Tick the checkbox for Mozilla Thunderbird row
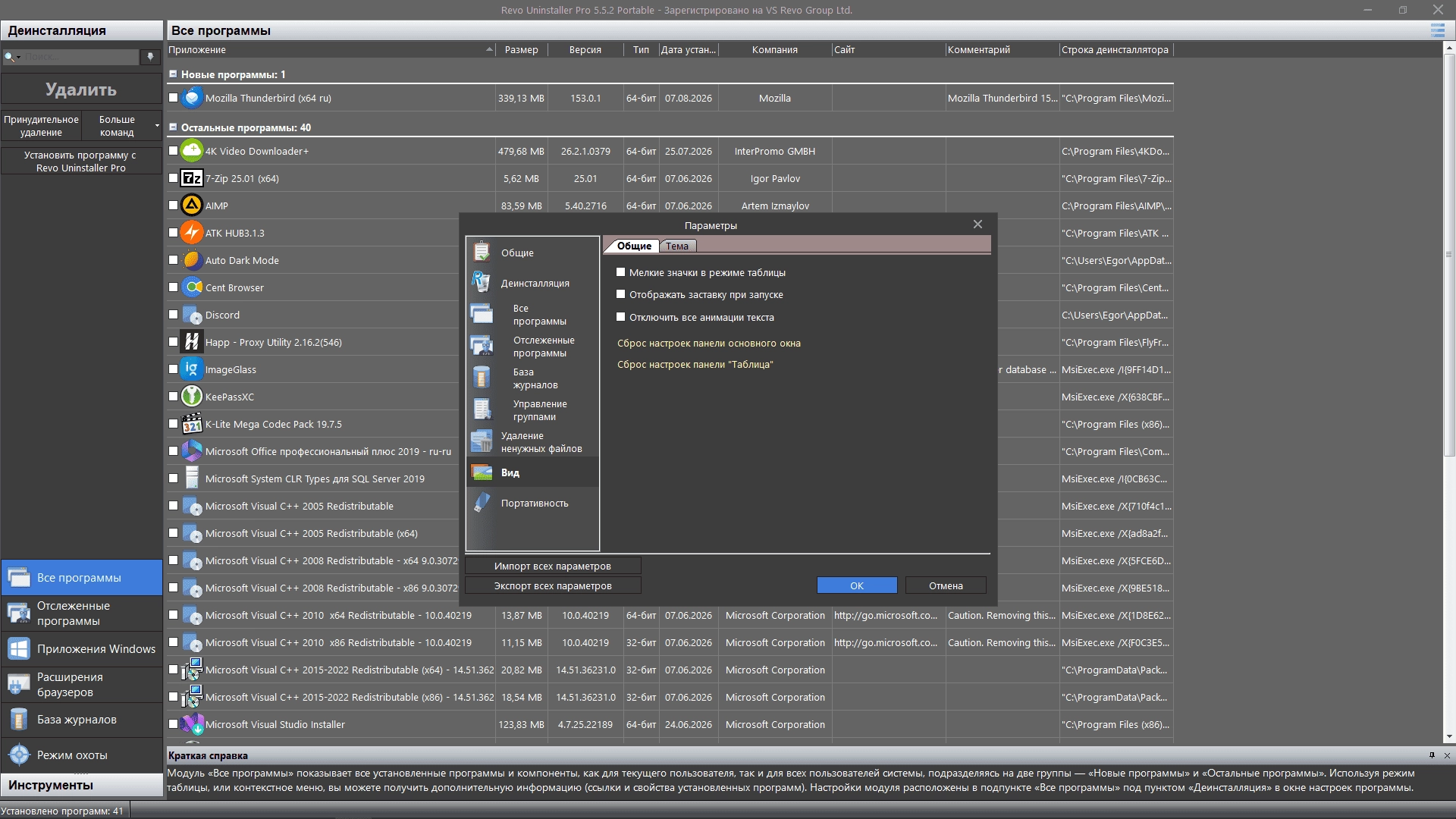The height and width of the screenshot is (819, 1456). tap(174, 98)
